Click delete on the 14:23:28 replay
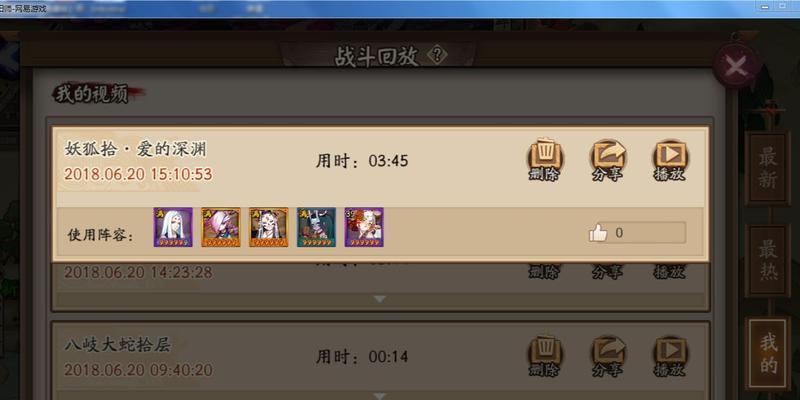The width and height of the screenshot is (800, 400). pyautogui.click(x=544, y=271)
